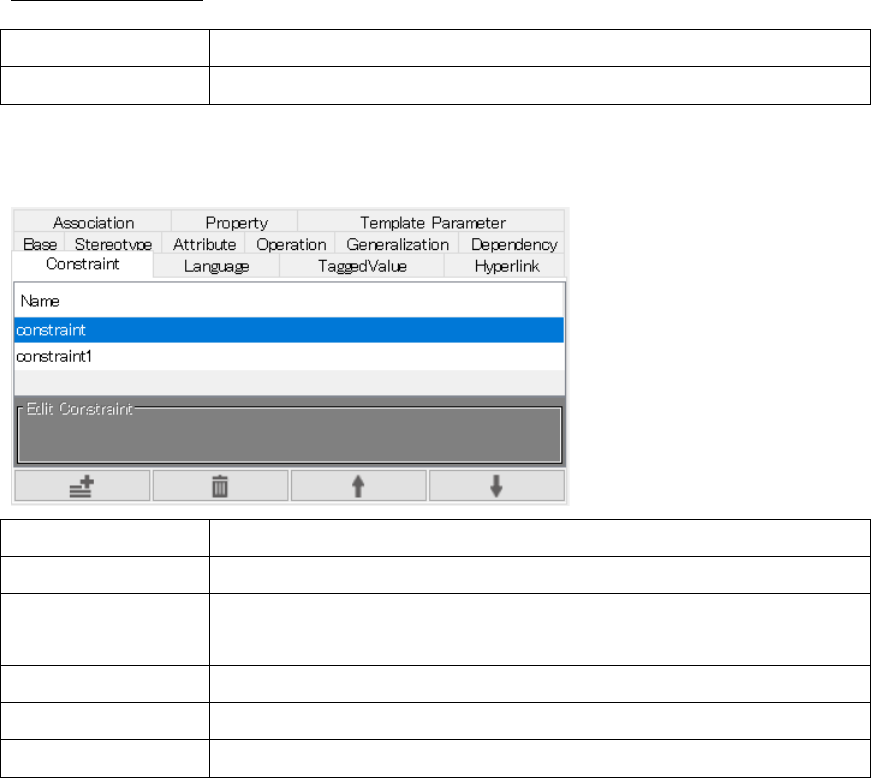The image size is (871, 778).
Task: Move constraint down with arrow button
Action: point(497,486)
